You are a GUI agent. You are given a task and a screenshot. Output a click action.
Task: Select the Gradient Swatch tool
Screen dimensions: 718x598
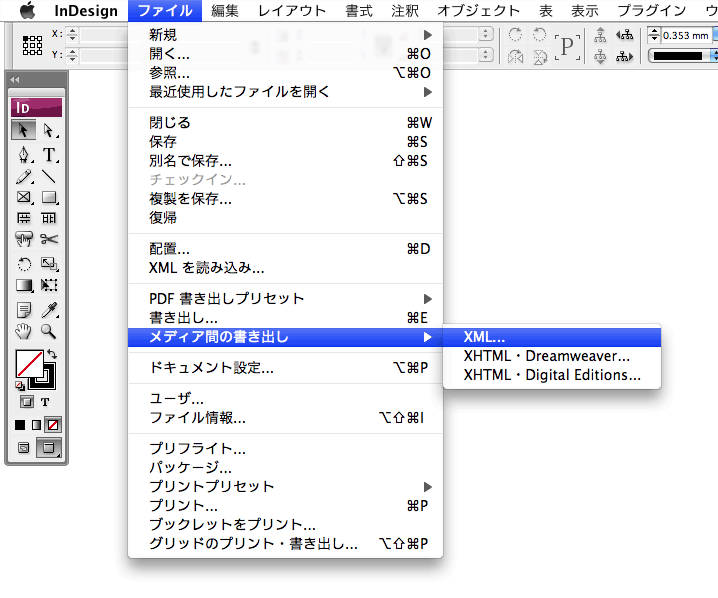point(24,285)
